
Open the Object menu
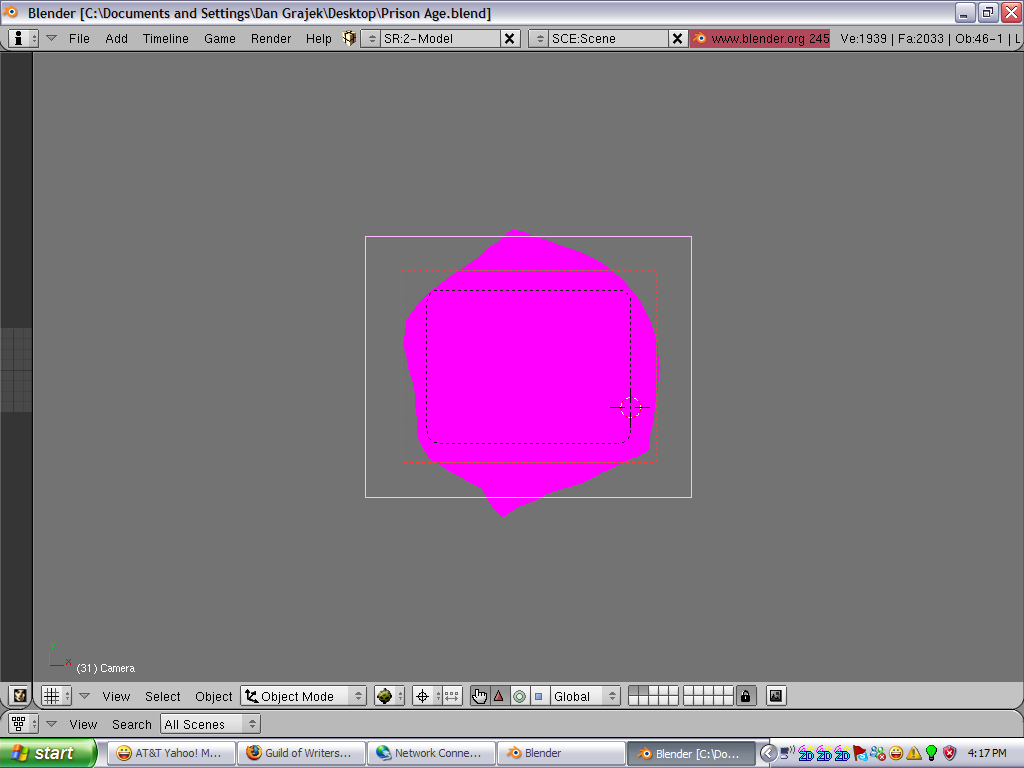click(x=214, y=696)
